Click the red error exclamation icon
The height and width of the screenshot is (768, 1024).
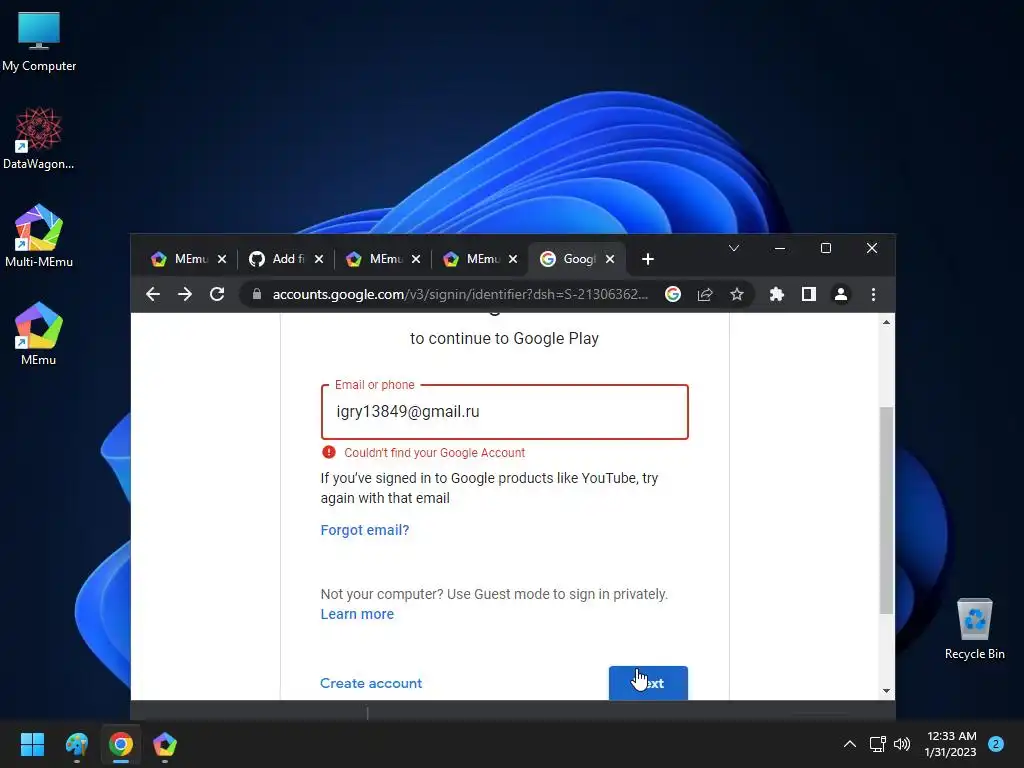coord(328,452)
